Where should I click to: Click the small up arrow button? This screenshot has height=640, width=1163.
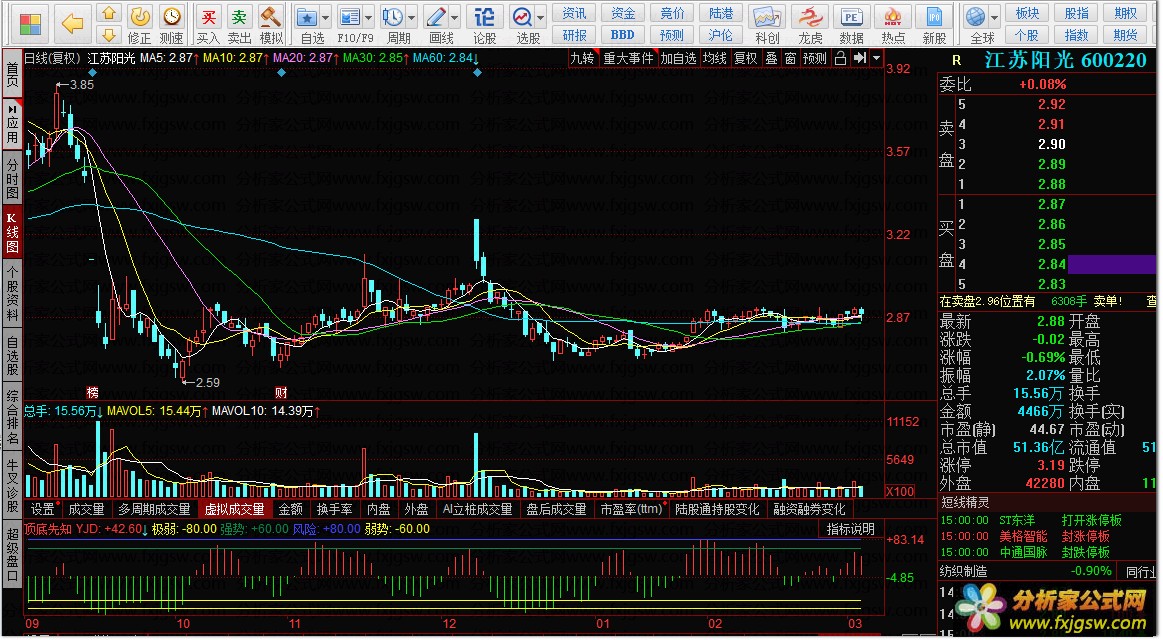pos(109,13)
